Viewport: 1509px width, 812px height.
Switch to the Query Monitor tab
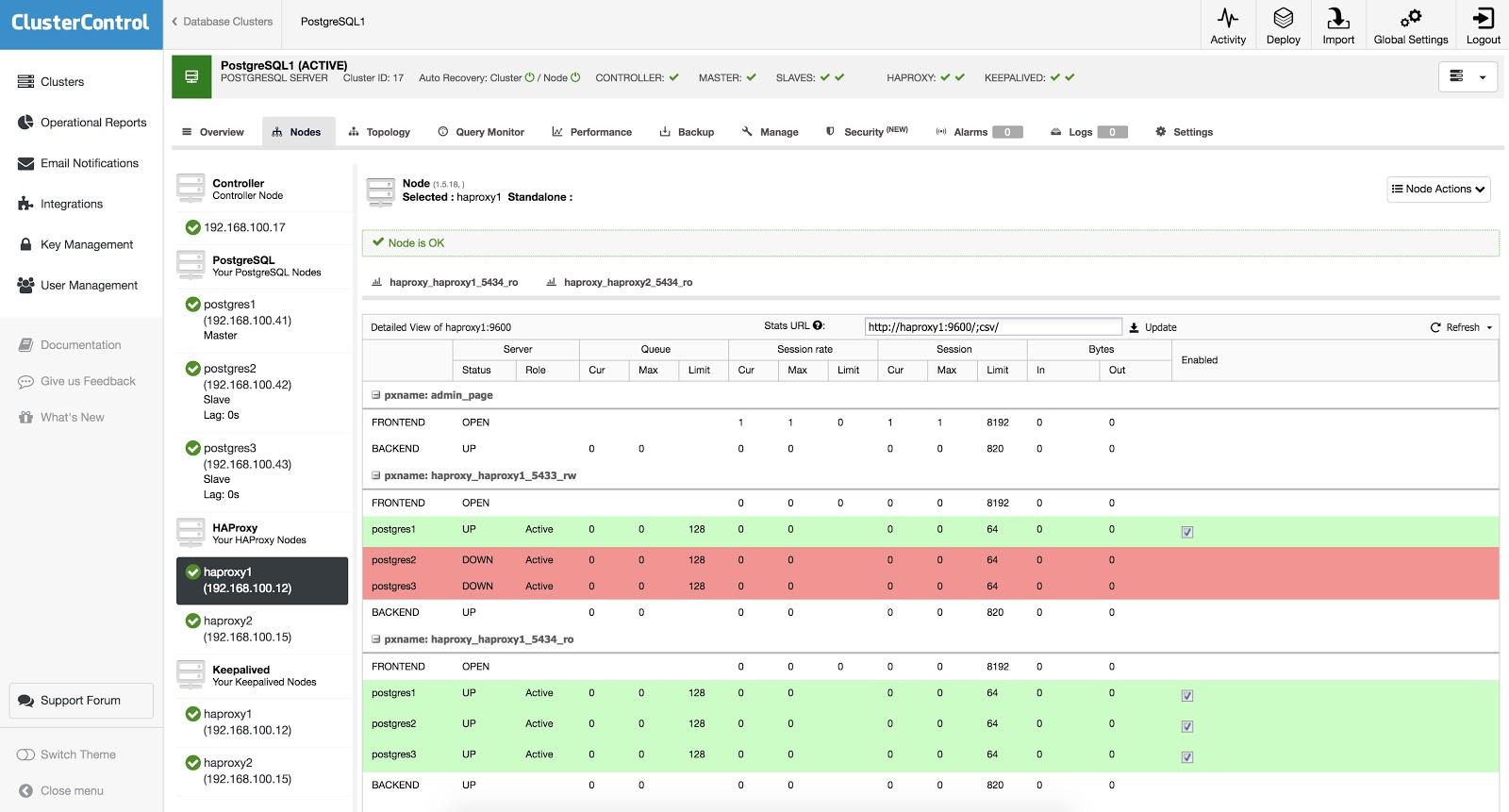(481, 132)
